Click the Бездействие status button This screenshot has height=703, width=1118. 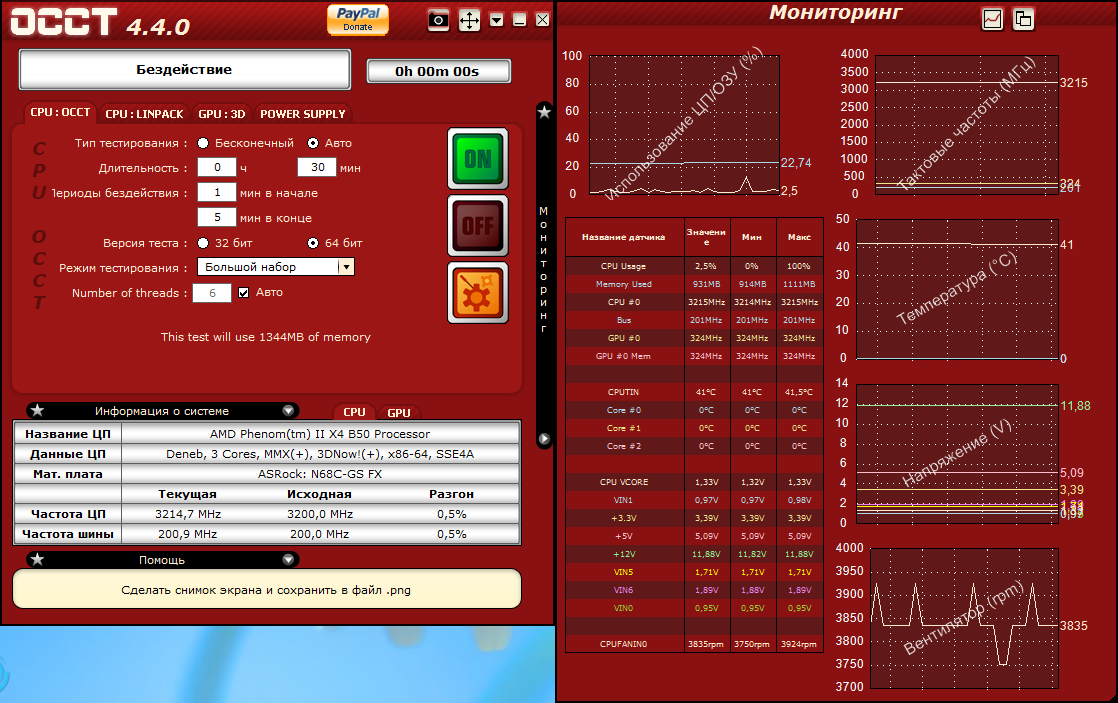(185, 70)
